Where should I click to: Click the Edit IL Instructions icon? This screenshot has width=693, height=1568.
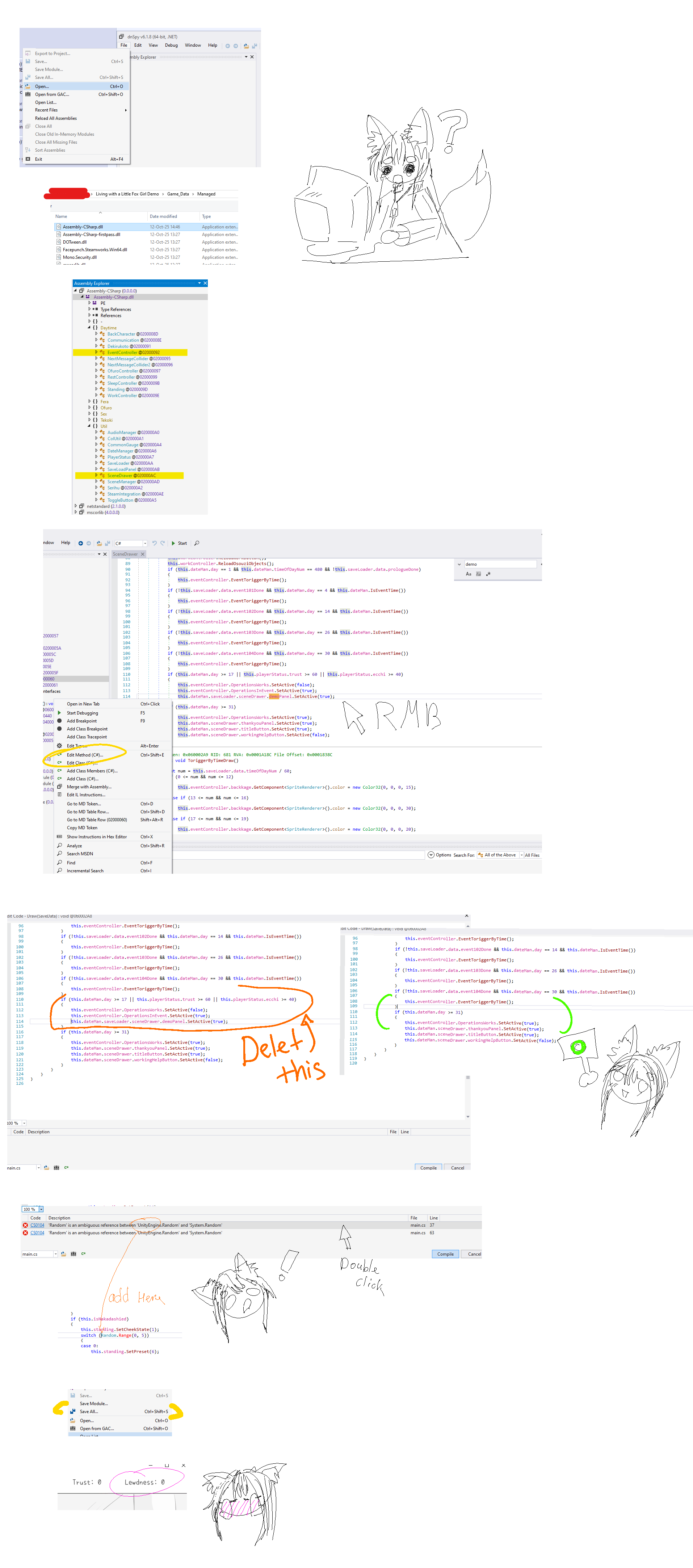[59, 794]
